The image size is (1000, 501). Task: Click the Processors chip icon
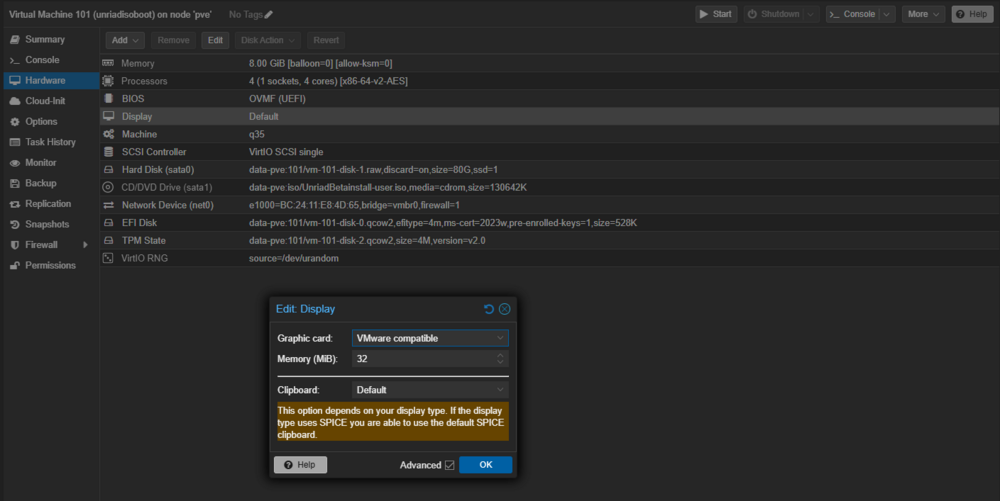pyautogui.click(x=108, y=81)
